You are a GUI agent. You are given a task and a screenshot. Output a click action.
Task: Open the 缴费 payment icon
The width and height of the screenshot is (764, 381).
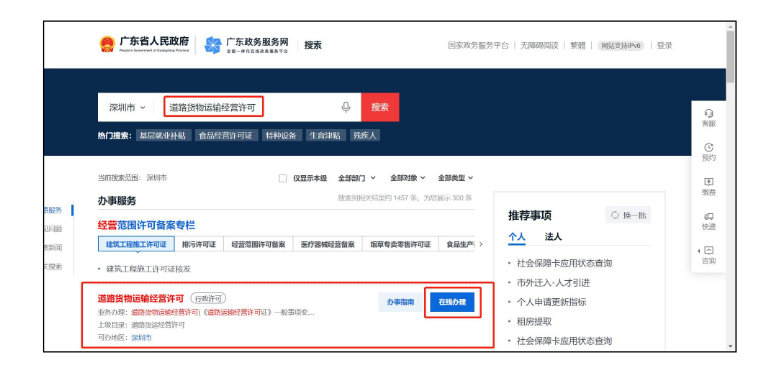[709, 182]
